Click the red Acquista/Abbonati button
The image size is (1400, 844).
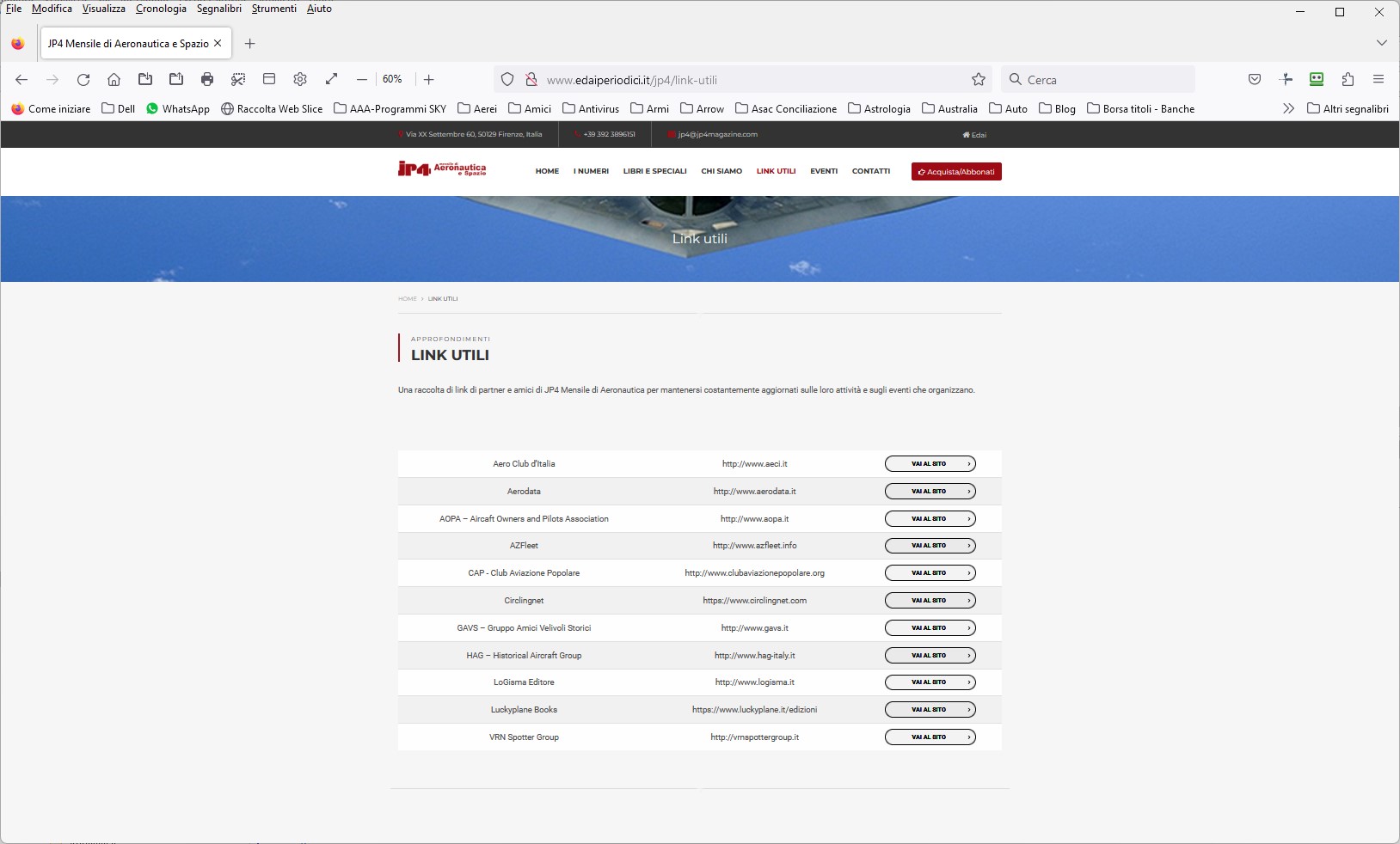coord(956,172)
